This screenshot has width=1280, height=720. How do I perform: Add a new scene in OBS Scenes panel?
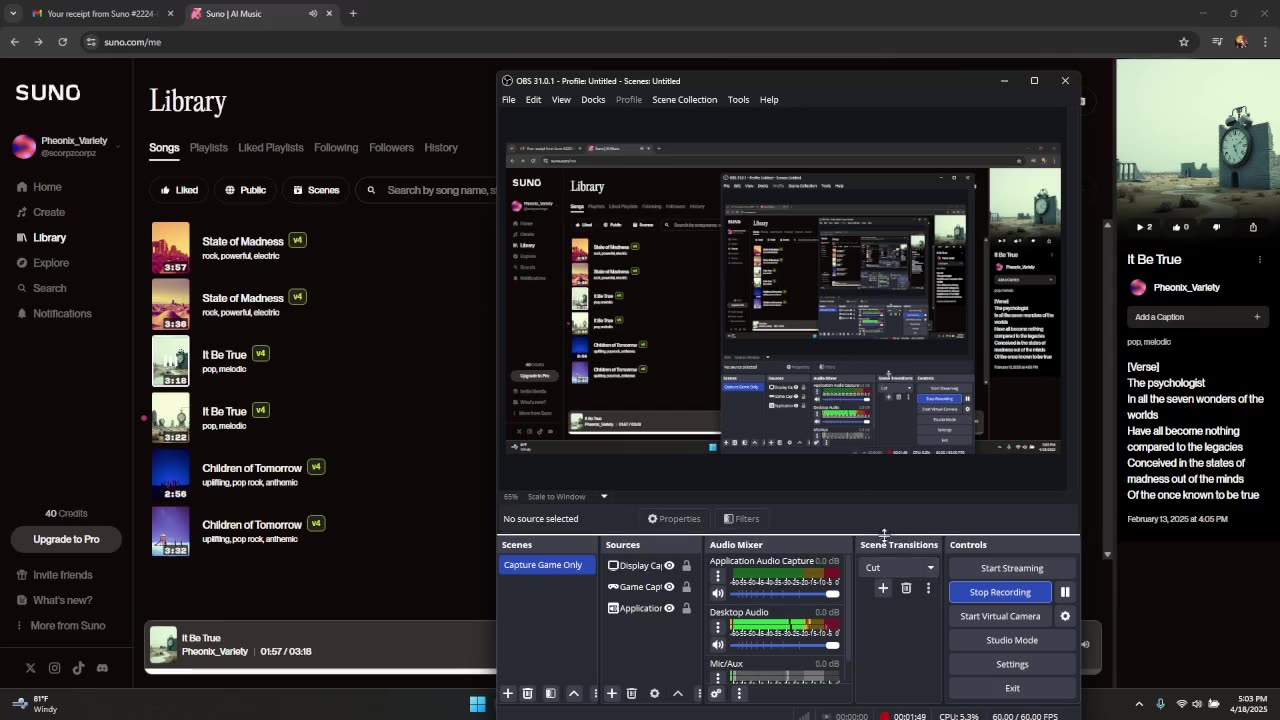pyautogui.click(x=508, y=693)
